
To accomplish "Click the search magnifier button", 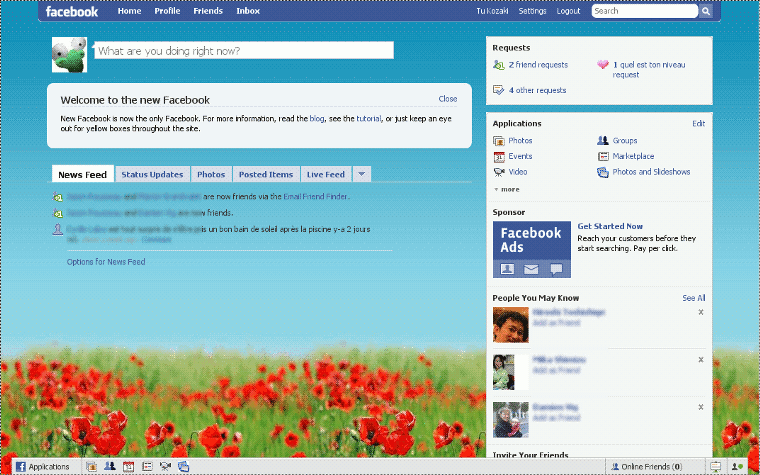I will click(x=706, y=11).
